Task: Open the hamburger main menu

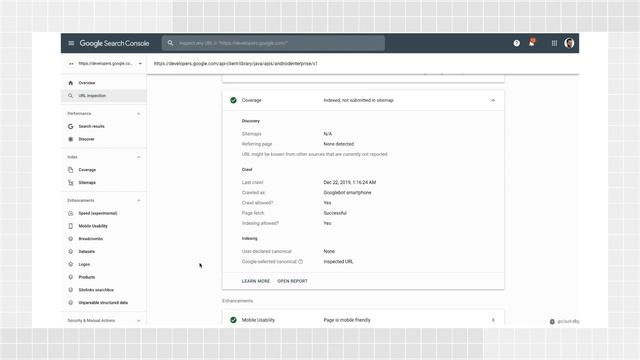Action: pos(71,43)
